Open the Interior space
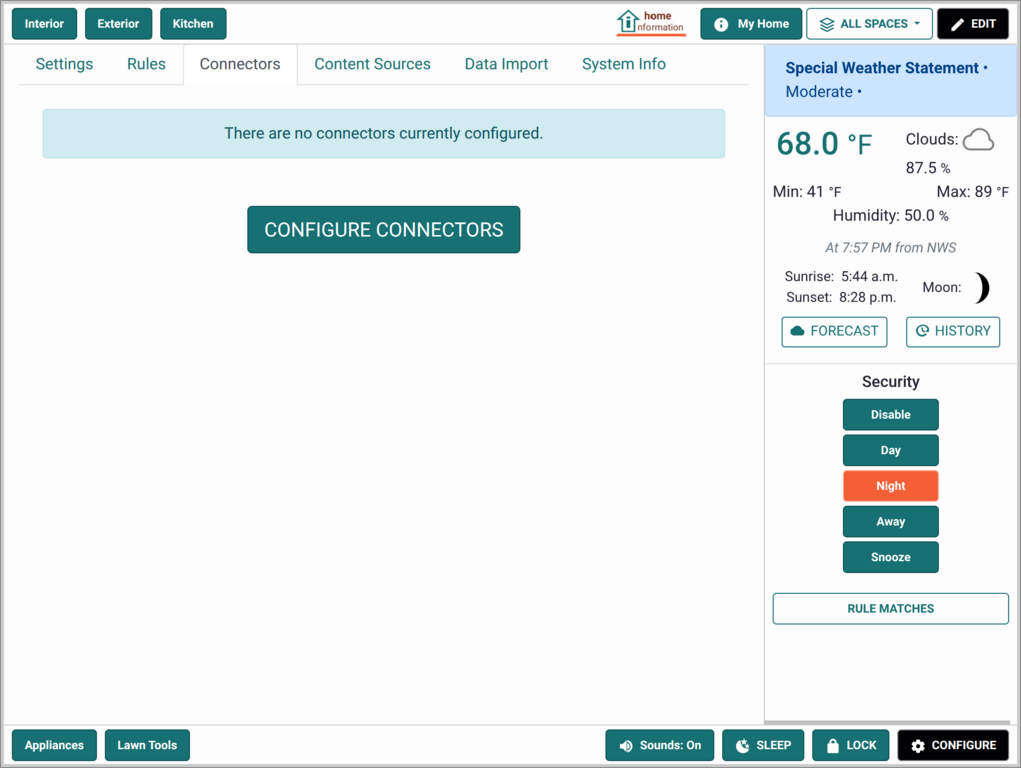The height and width of the screenshot is (768, 1021). (x=44, y=23)
